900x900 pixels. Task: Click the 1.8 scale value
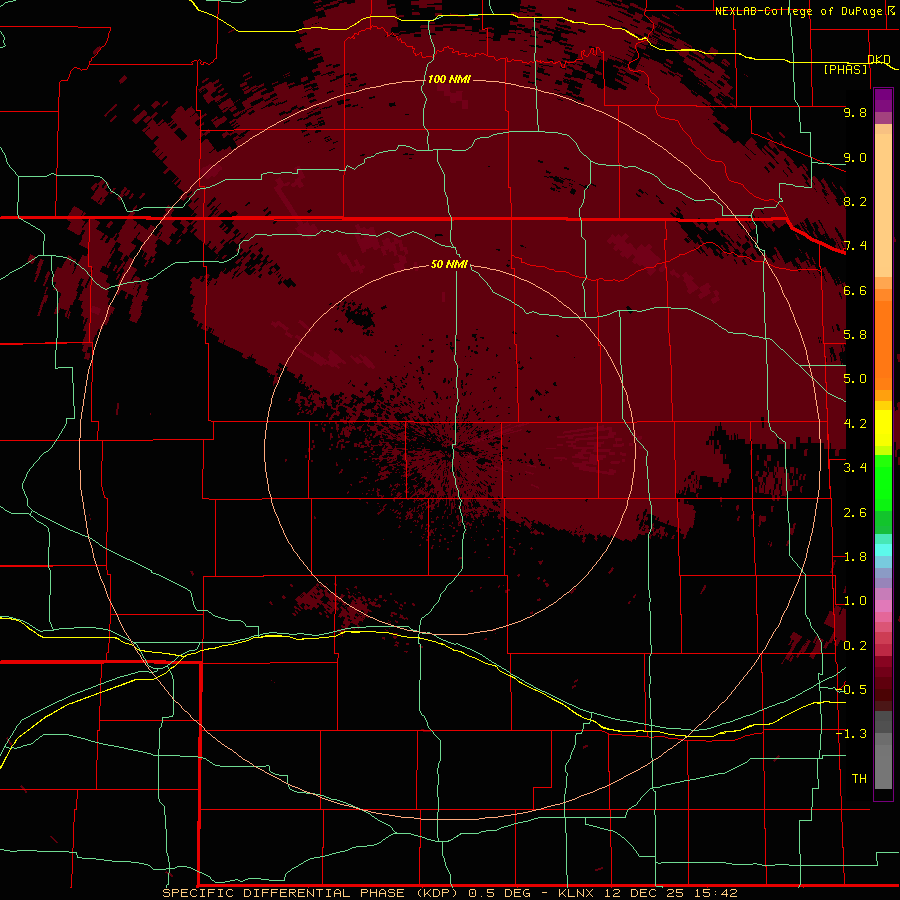[x=855, y=557]
